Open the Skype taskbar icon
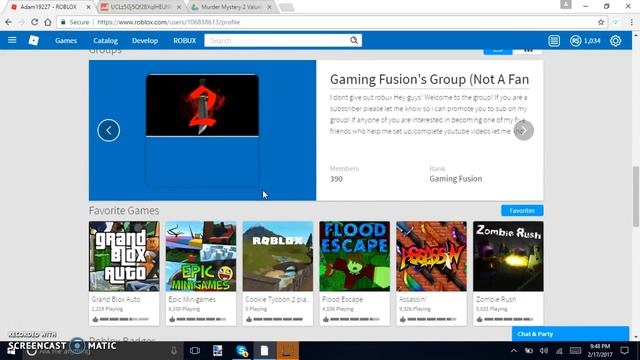The width and height of the screenshot is (640, 360). click(242, 351)
